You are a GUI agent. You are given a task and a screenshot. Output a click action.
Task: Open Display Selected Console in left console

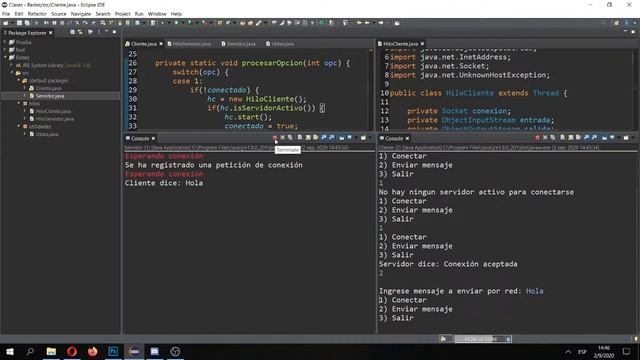coord(349,138)
